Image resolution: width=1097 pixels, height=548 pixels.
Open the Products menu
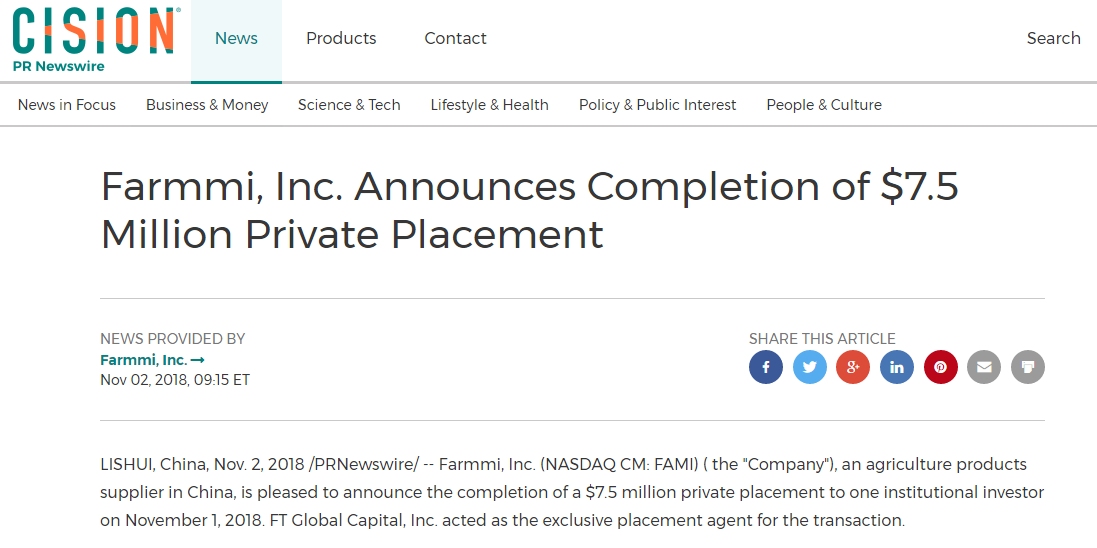[x=341, y=38]
